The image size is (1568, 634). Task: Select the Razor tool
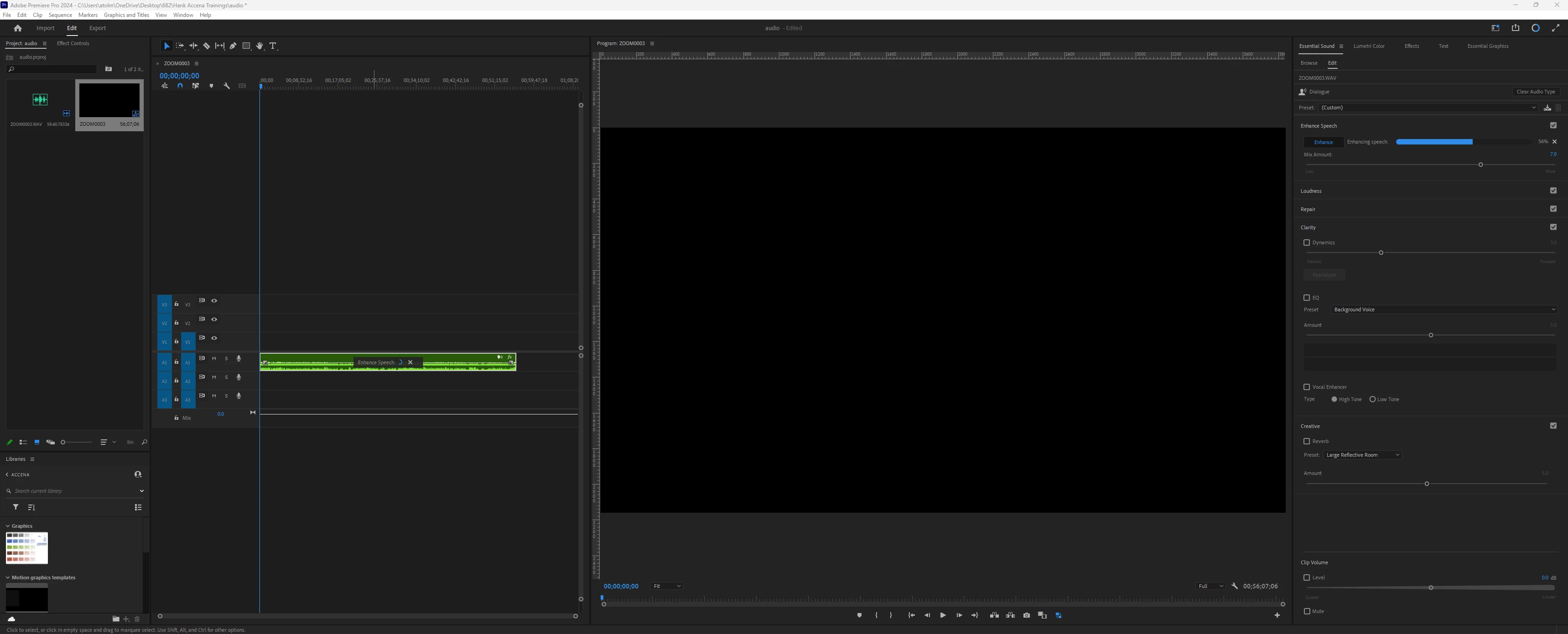click(206, 46)
